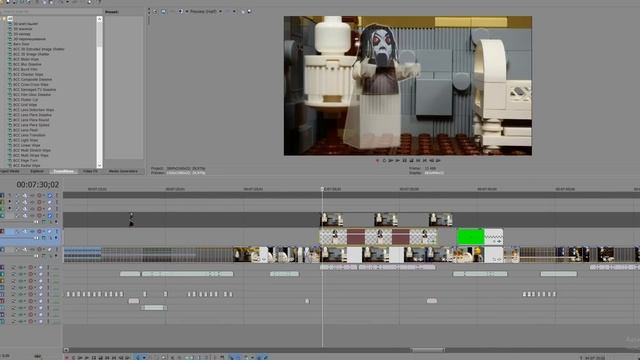Mute the second video track

[49, 202]
